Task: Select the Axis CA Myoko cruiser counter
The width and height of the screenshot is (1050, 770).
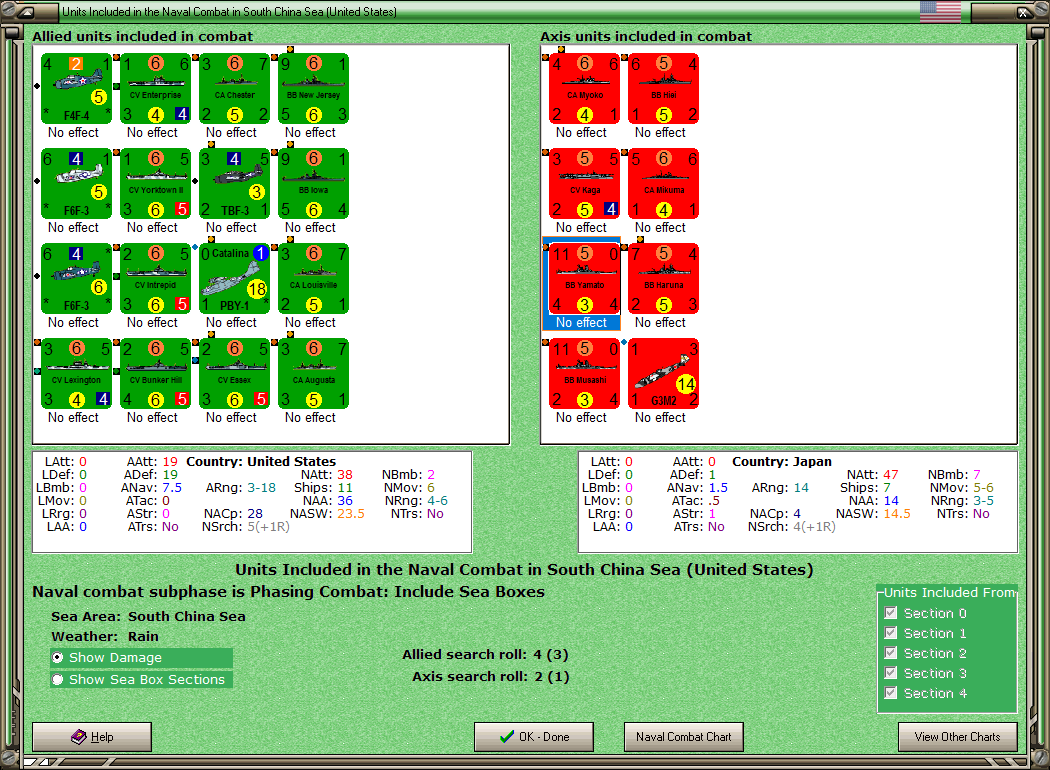Action: pos(585,89)
